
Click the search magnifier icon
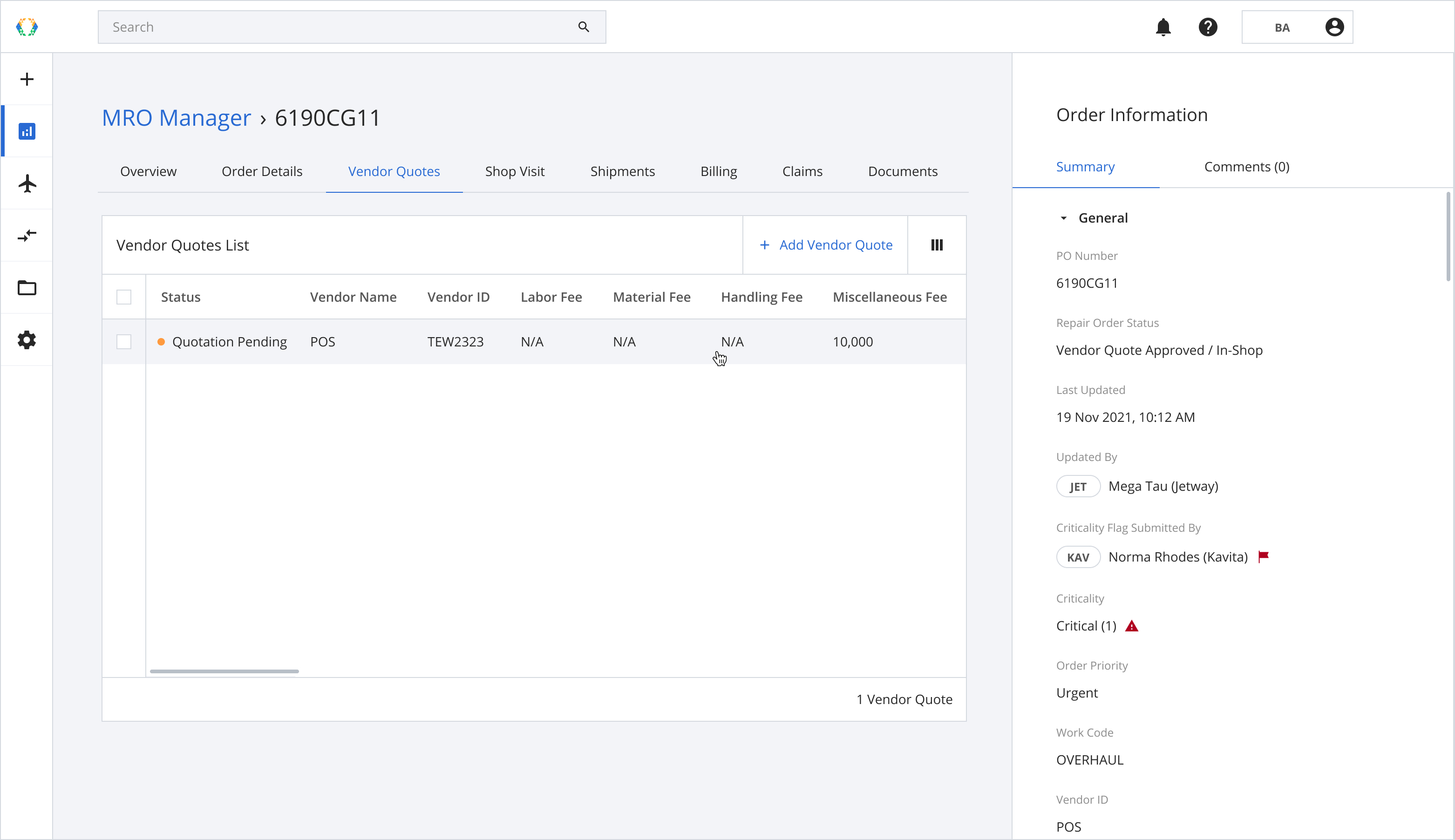coord(583,27)
